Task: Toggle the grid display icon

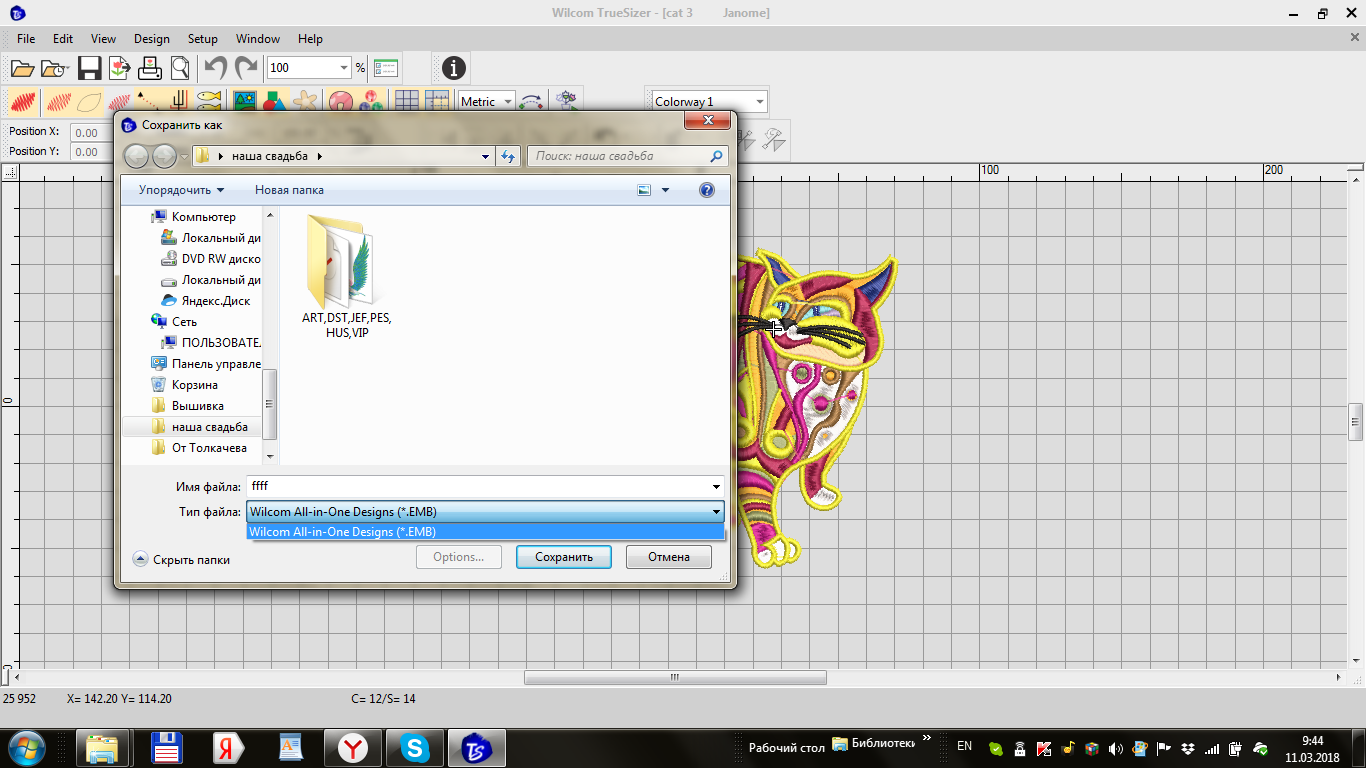Action: pos(406,101)
